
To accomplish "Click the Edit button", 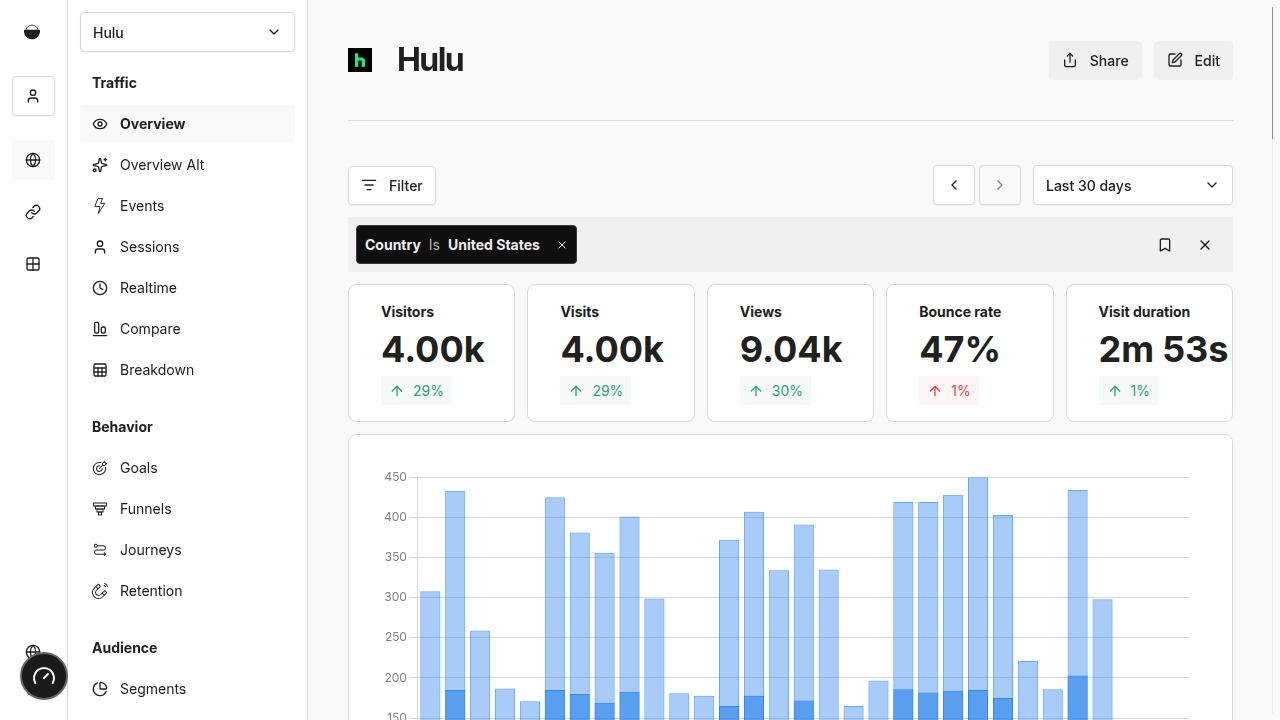I will 1193,61.
